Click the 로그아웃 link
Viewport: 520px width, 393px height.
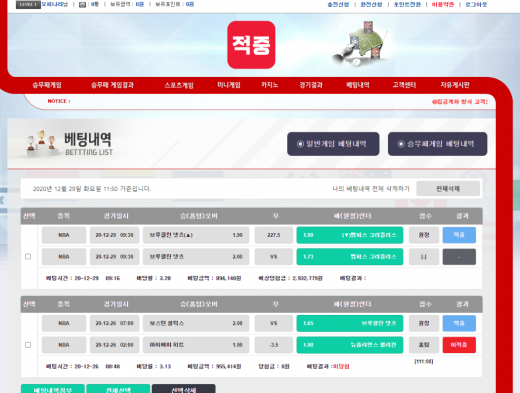(x=476, y=4)
